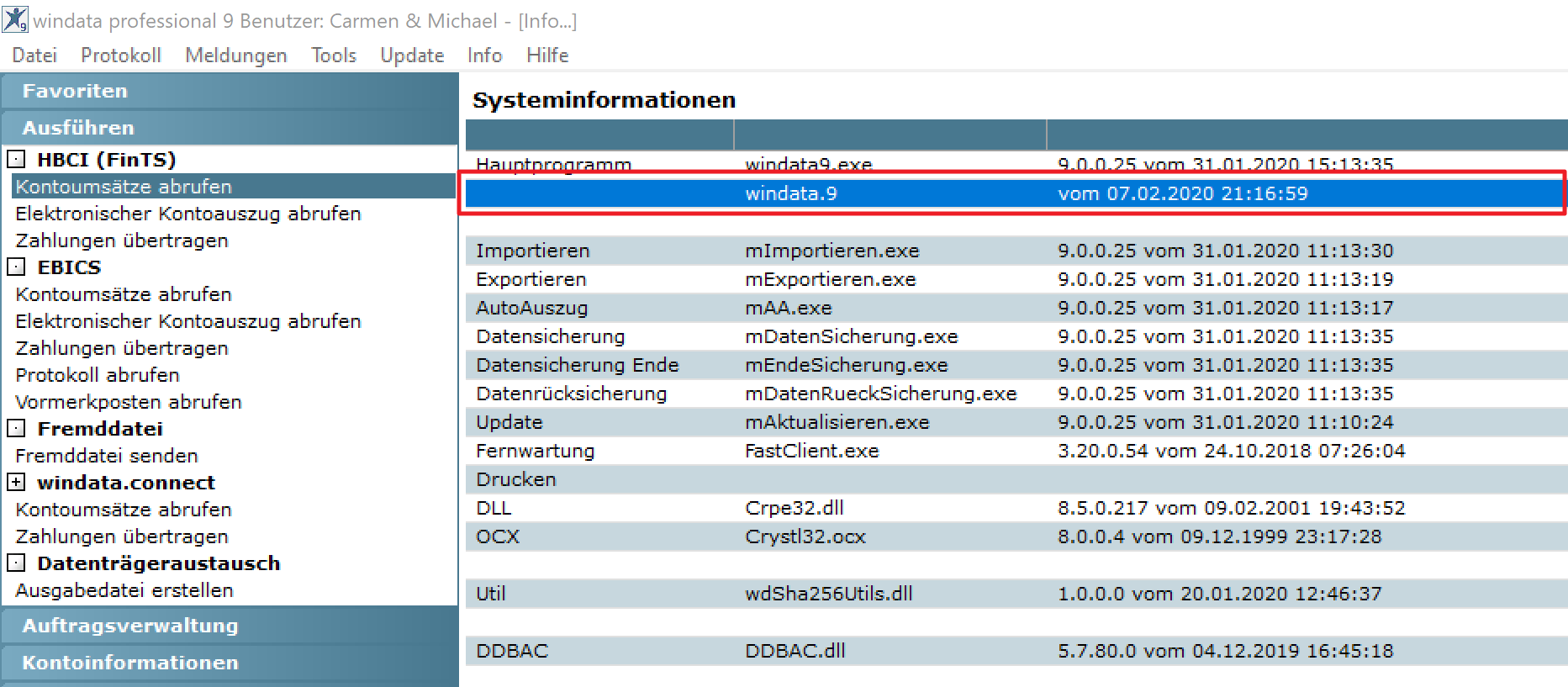Collapse the Datenträgeraustausch tree node
This screenshot has width=1568, height=687.
16,563
